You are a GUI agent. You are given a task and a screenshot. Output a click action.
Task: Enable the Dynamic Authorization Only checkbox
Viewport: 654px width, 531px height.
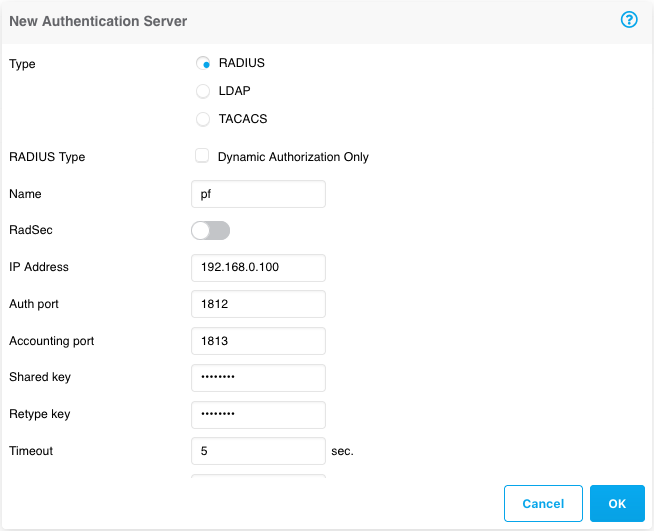203,156
